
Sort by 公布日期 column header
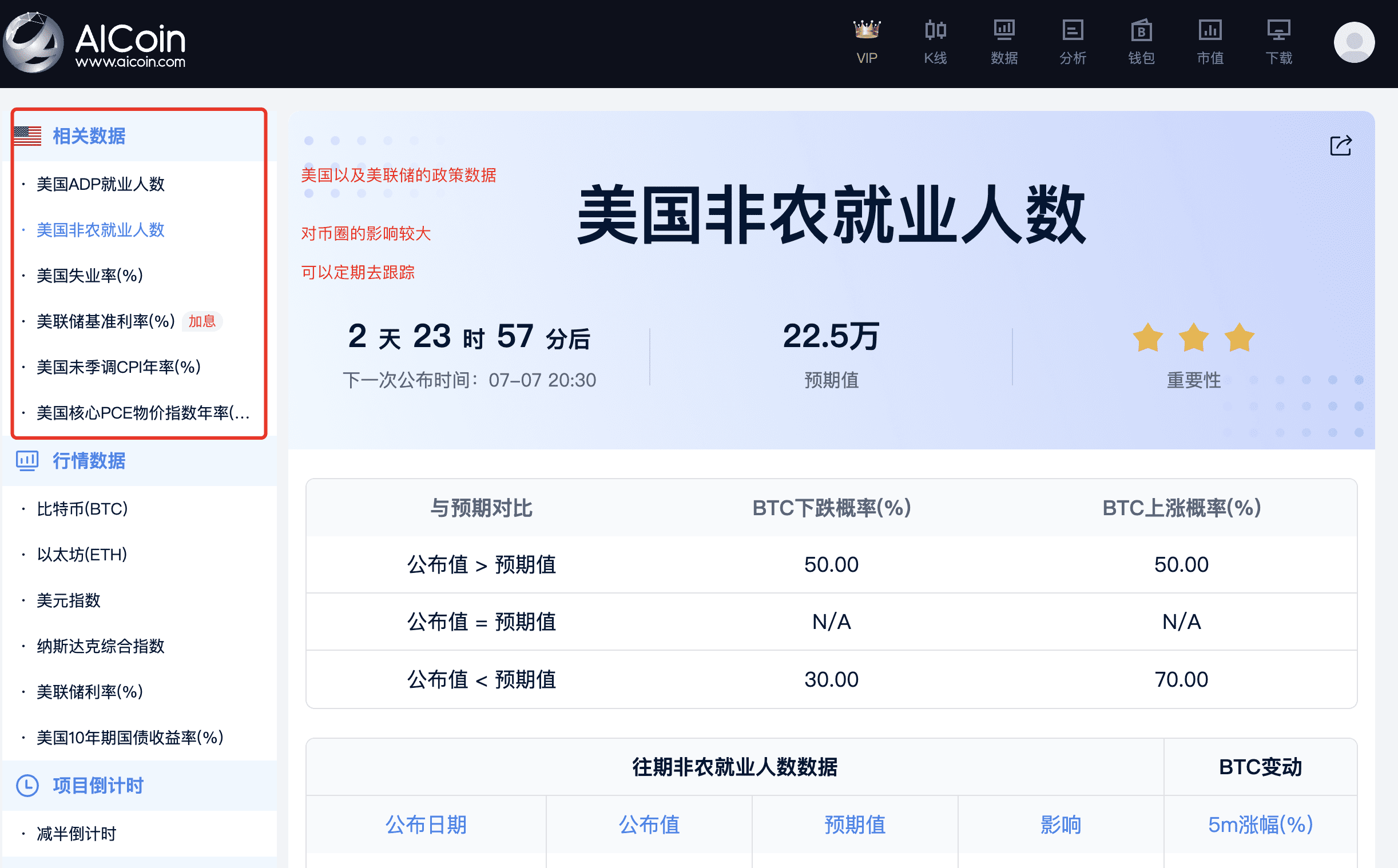pyautogui.click(x=426, y=825)
